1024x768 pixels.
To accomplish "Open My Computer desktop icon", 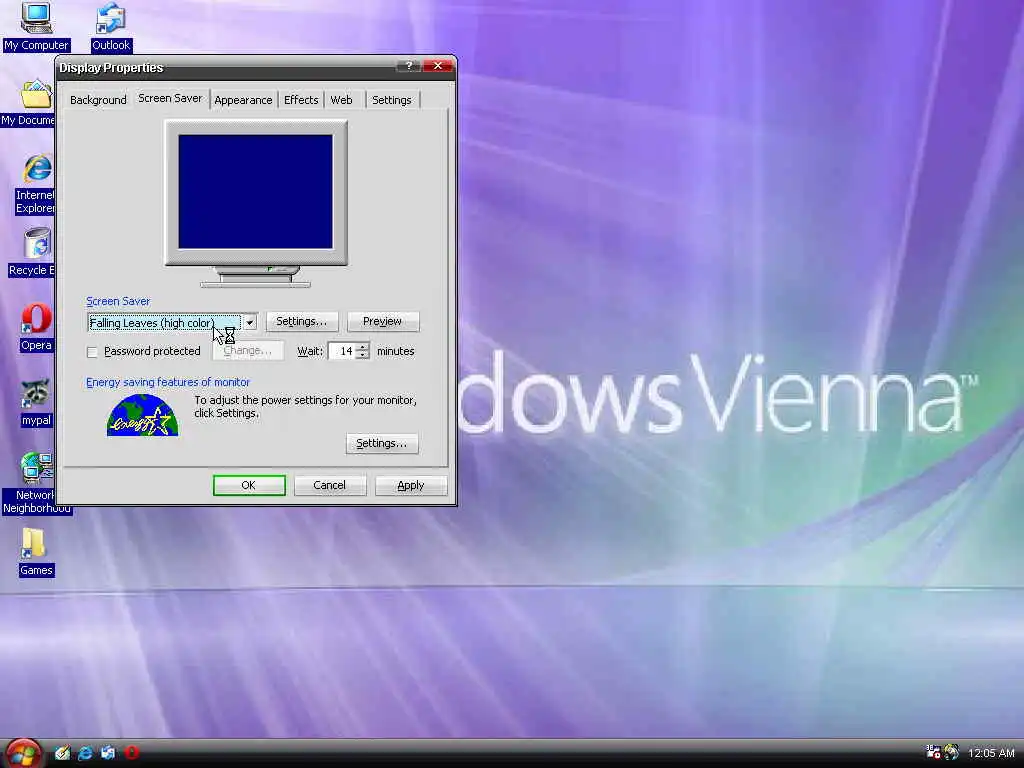I will tap(36, 26).
